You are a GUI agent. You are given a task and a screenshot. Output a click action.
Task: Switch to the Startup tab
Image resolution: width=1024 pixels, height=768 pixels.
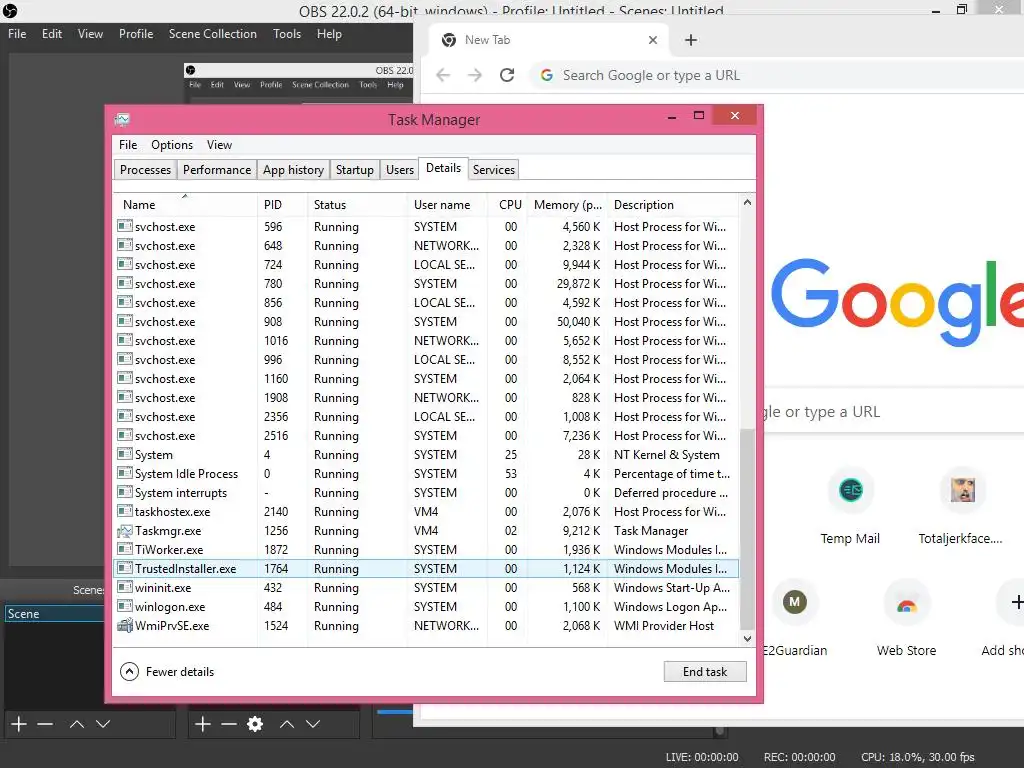[x=355, y=170]
